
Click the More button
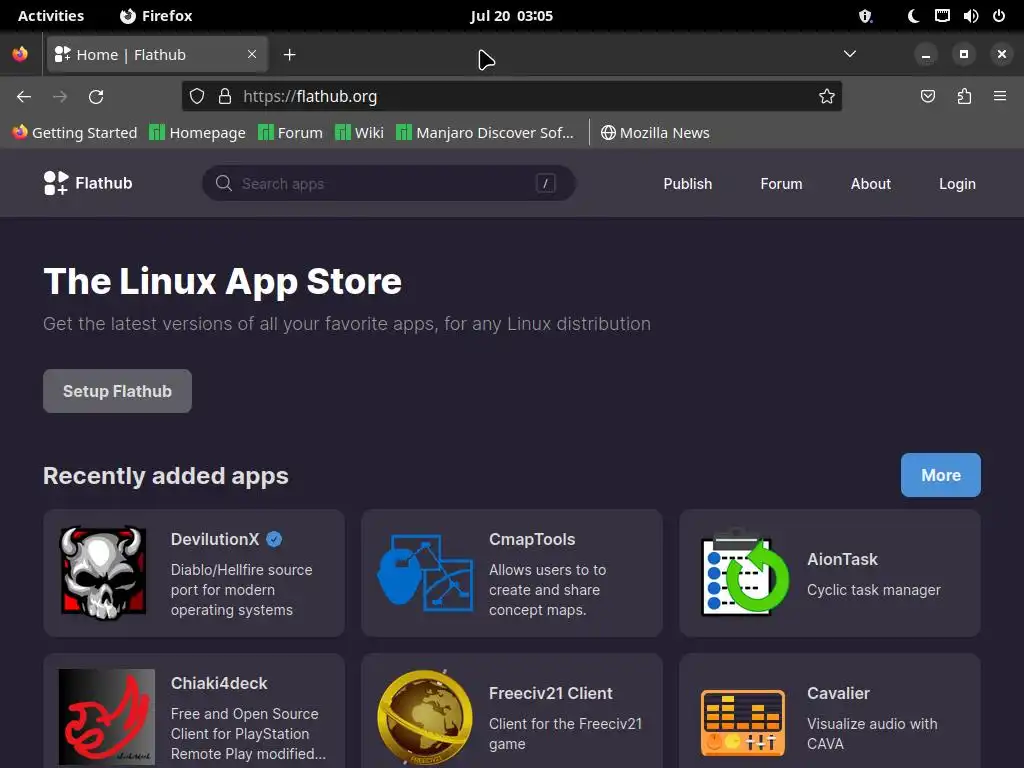[x=940, y=475]
